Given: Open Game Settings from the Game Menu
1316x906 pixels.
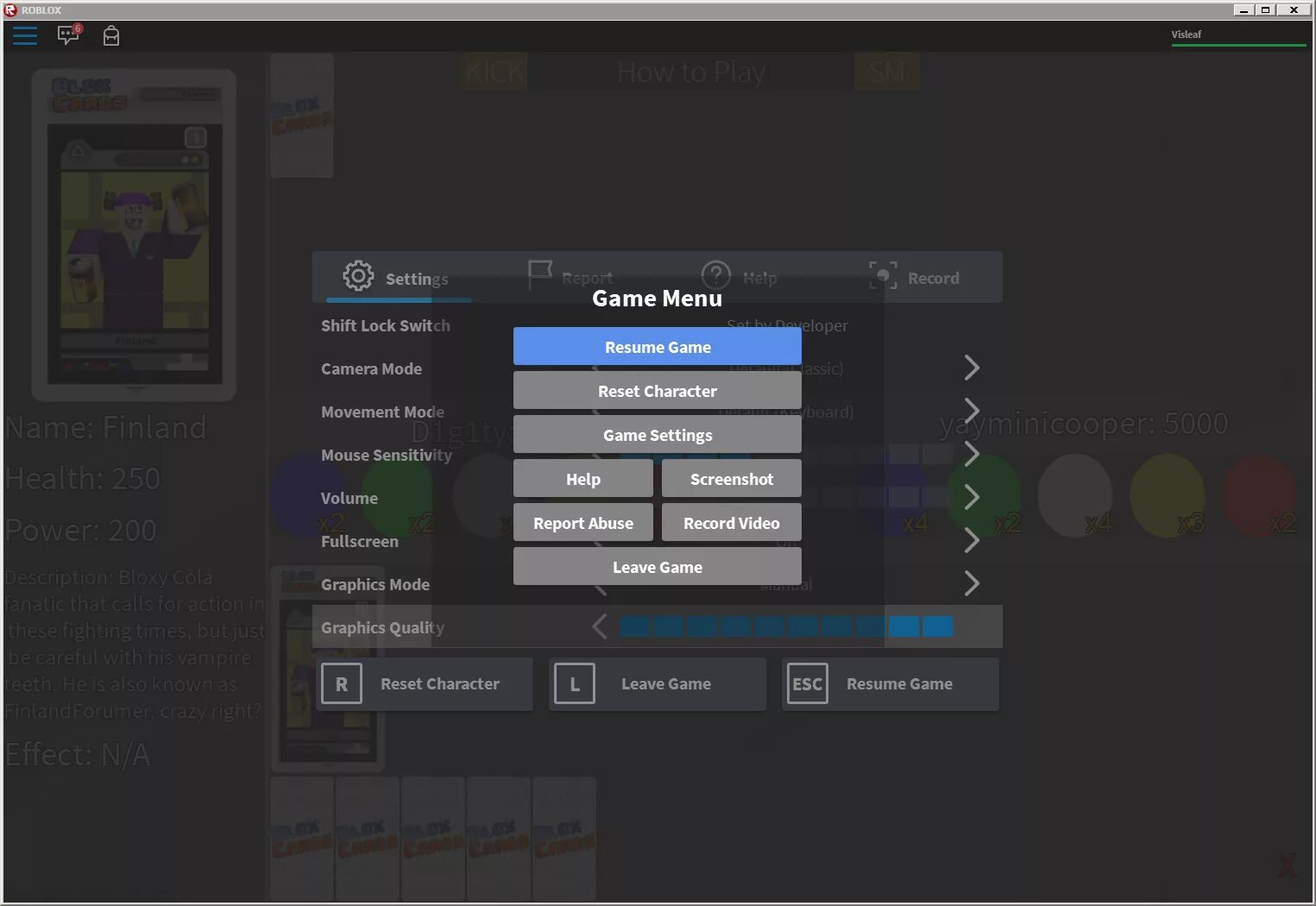Looking at the screenshot, I should (658, 435).
